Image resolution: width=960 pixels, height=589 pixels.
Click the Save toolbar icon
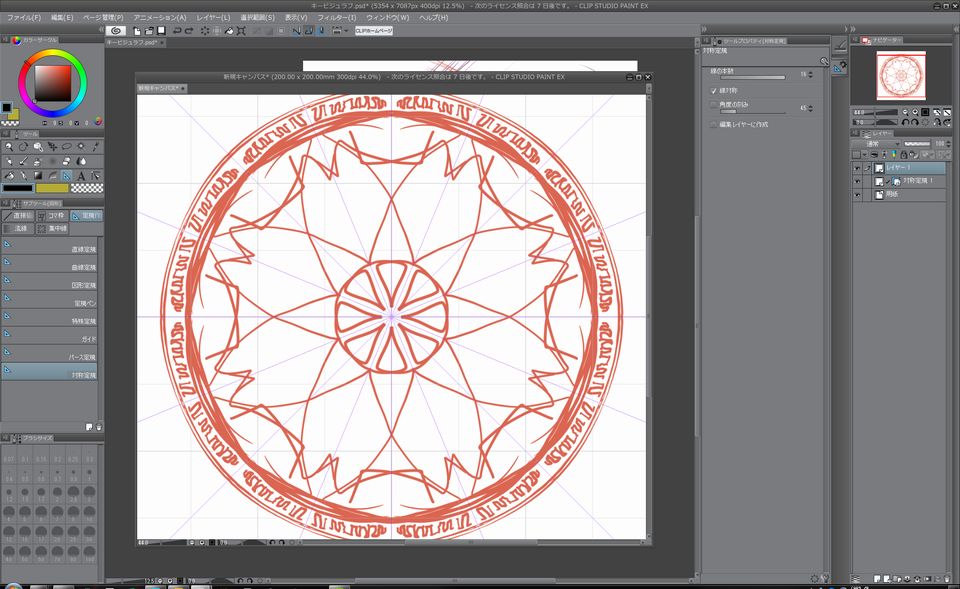pos(162,31)
